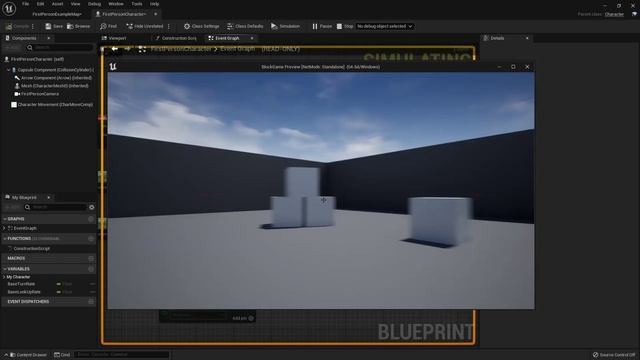Image resolution: width=640 pixels, height=360 pixels.
Task: Collapse the FUNCTIONS section
Action: tap(5, 239)
